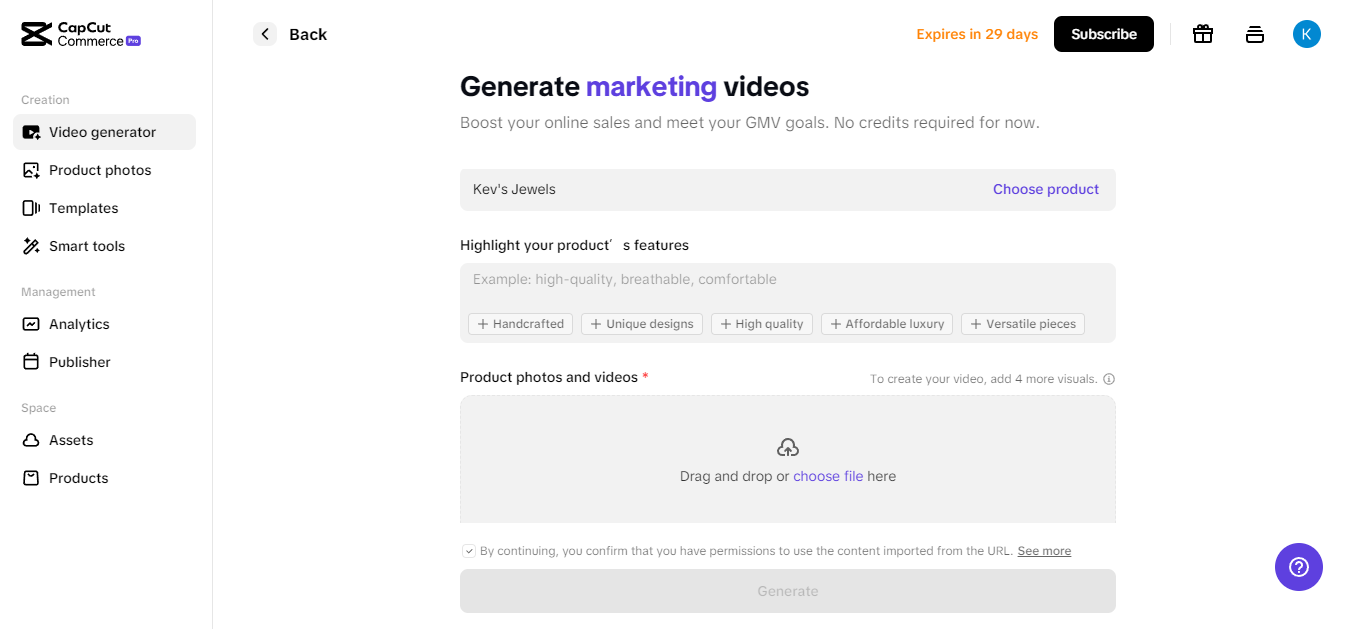This screenshot has height=629, width=1360.
Task: Click the product features text field
Action: [x=787, y=284]
